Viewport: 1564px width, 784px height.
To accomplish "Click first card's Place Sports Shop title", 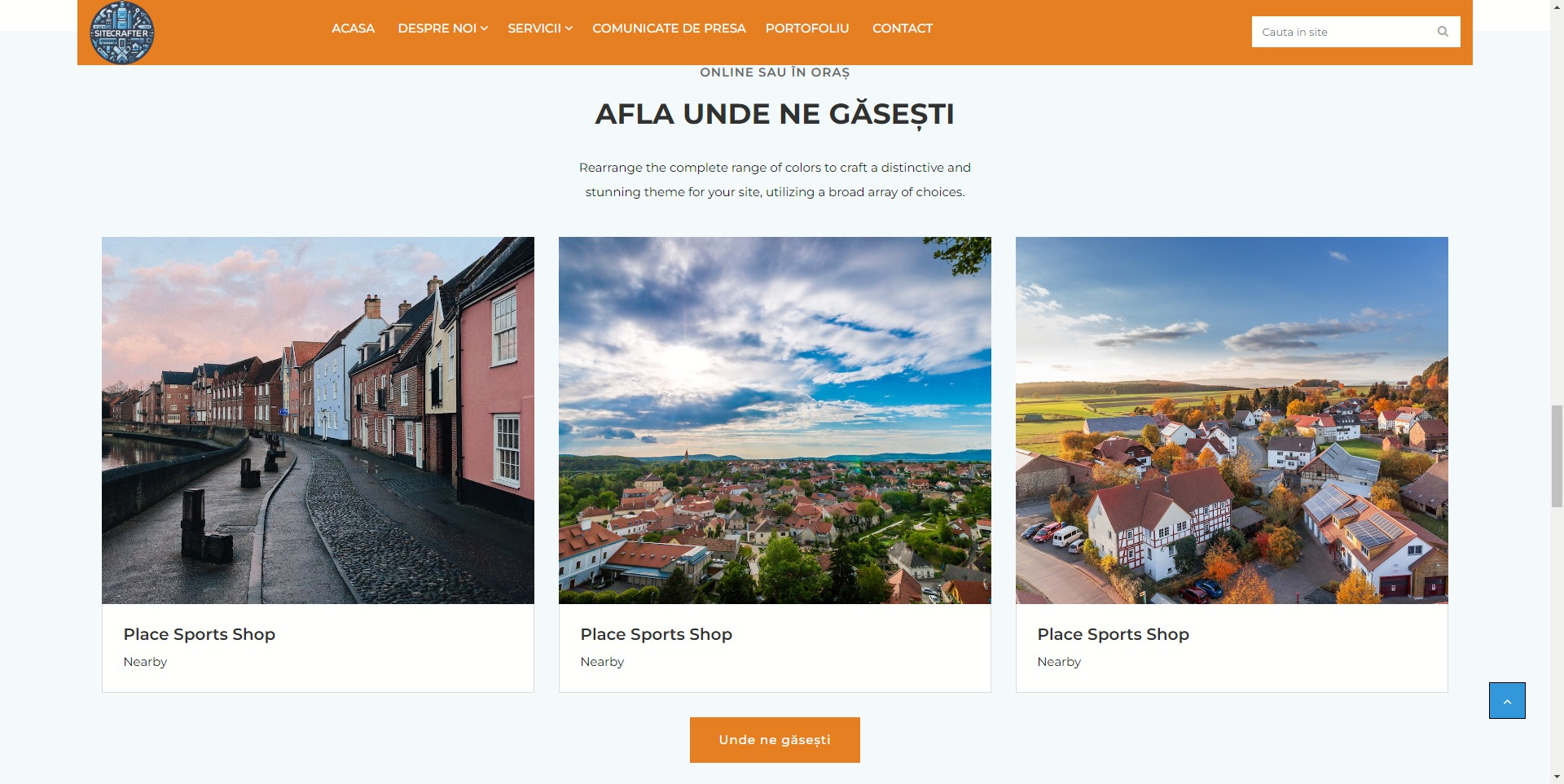I will click(200, 634).
